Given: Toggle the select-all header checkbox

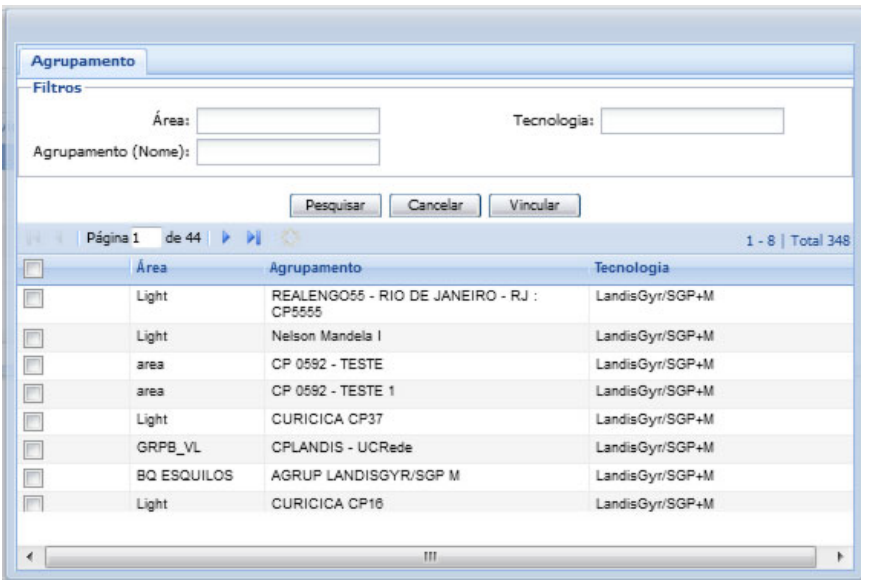Looking at the screenshot, I should 33,269.
